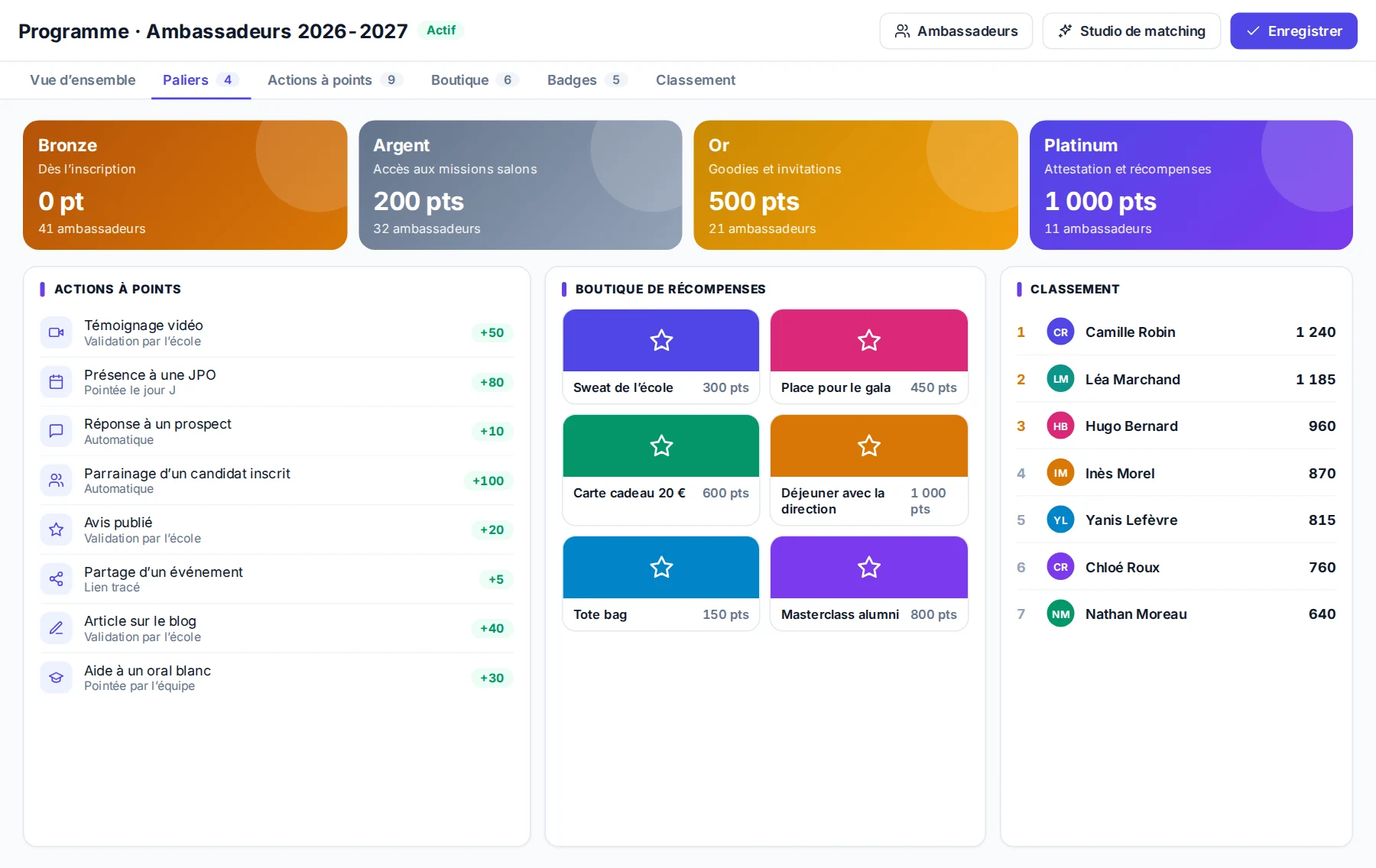1376x868 pixels.
Task: Click the star on the Déjeuner avec la direction card
Action: 869,445
